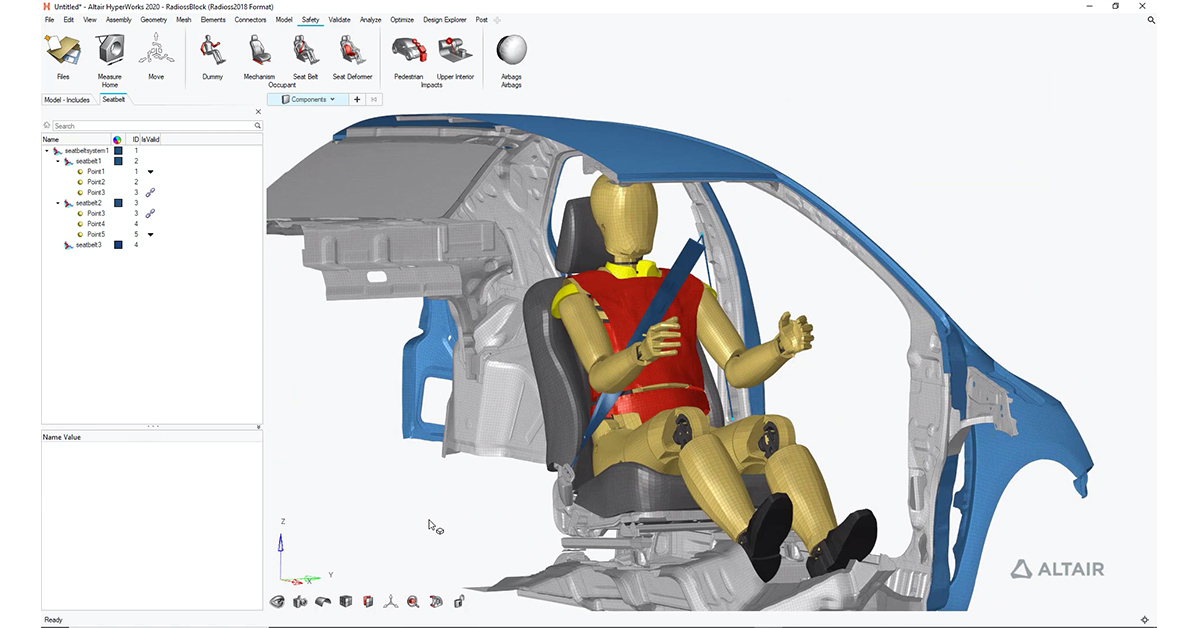This screenshot has height=628, width=1200.
Task: Click the mesh cube display icon
Action: click(346, 601)
